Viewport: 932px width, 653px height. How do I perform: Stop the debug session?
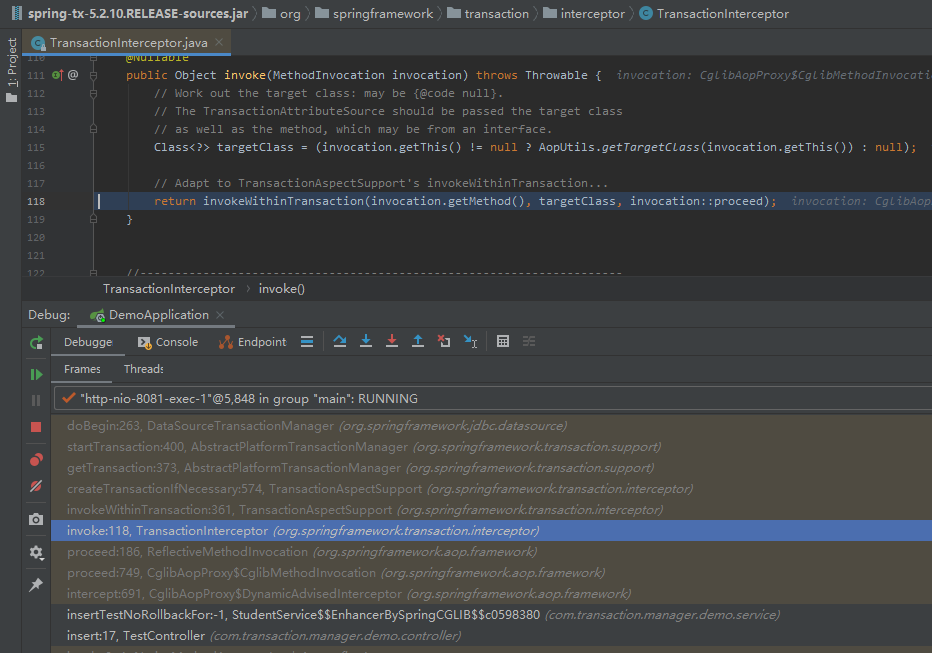[36, 427]
